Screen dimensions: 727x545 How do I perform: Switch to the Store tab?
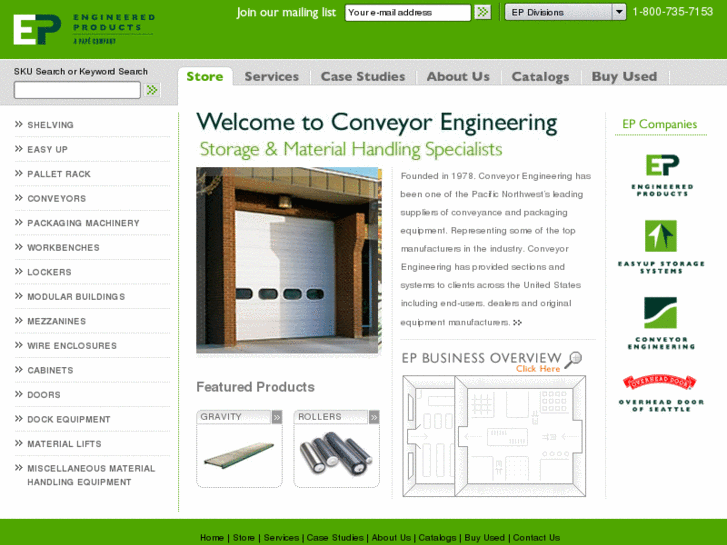[204, 77]
